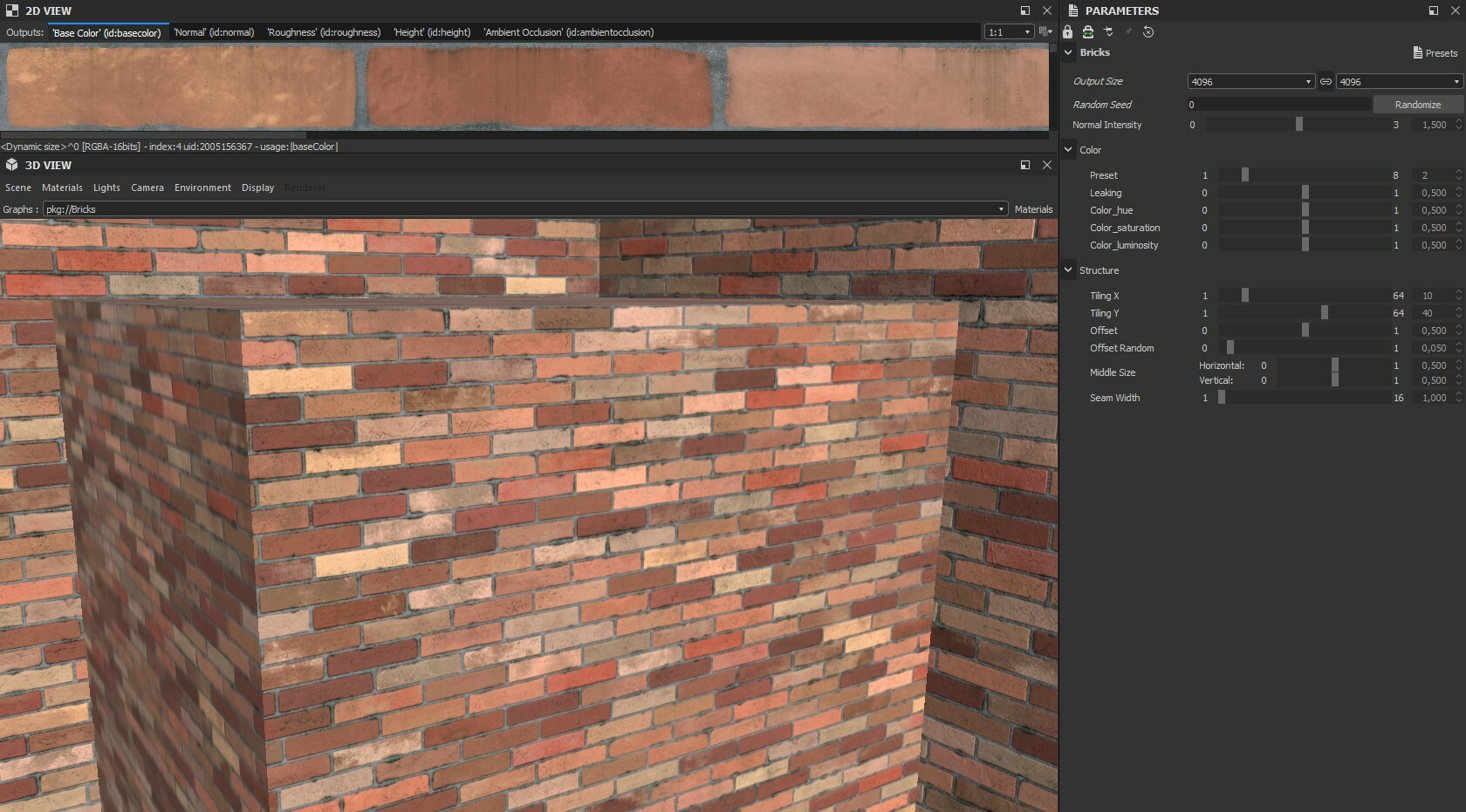1466x812 pixels.
Task: Select the export preset icon with green arrows
Action: [x=1087, y=32]
